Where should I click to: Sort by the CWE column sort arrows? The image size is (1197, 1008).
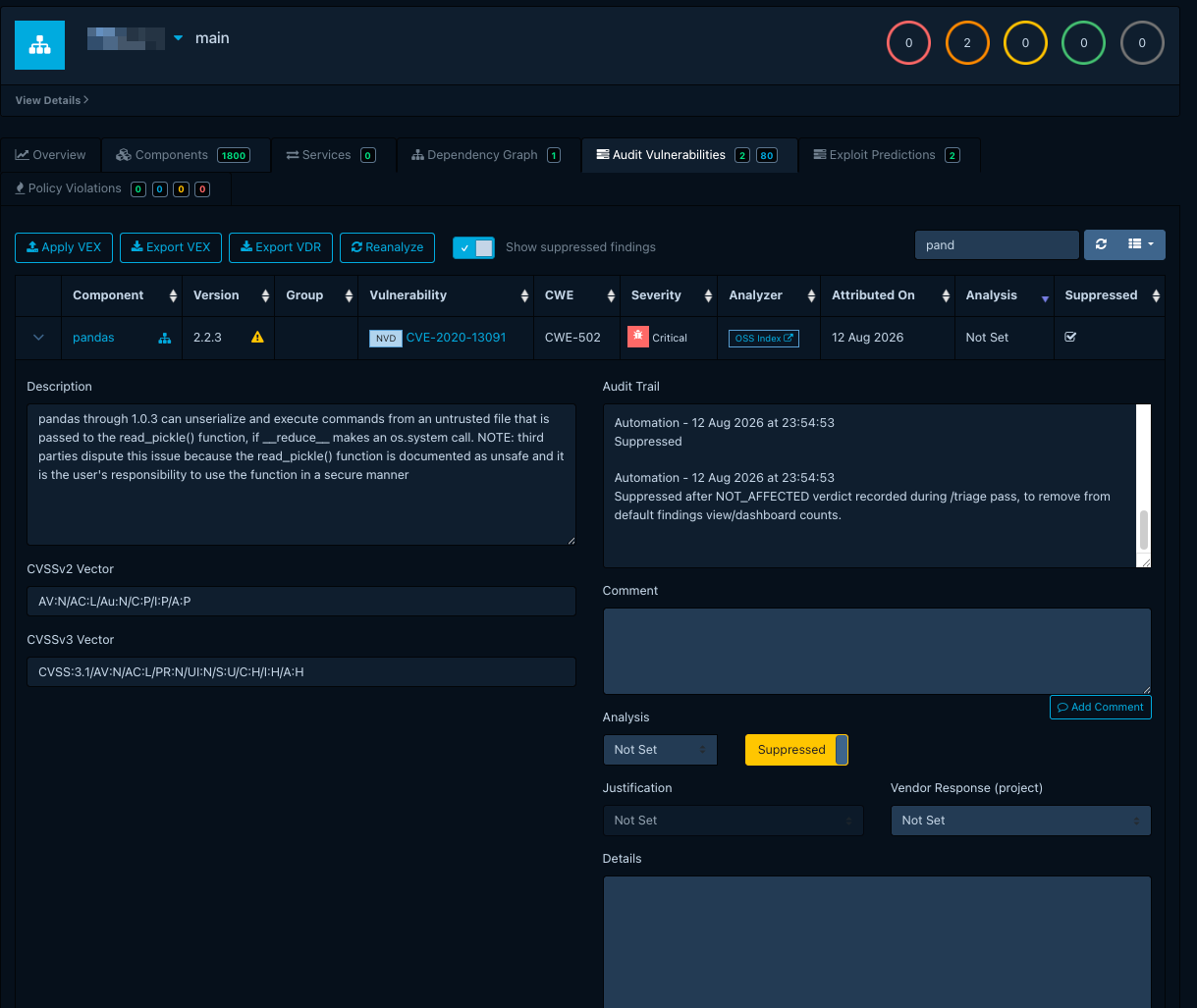click(610, 295)
